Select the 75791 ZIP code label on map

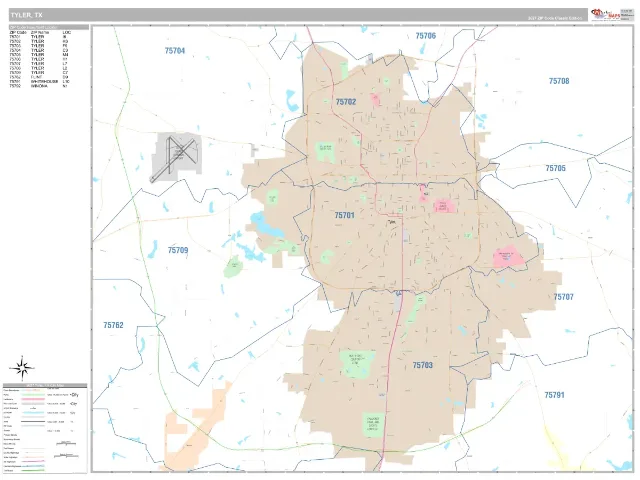(554, 395)
